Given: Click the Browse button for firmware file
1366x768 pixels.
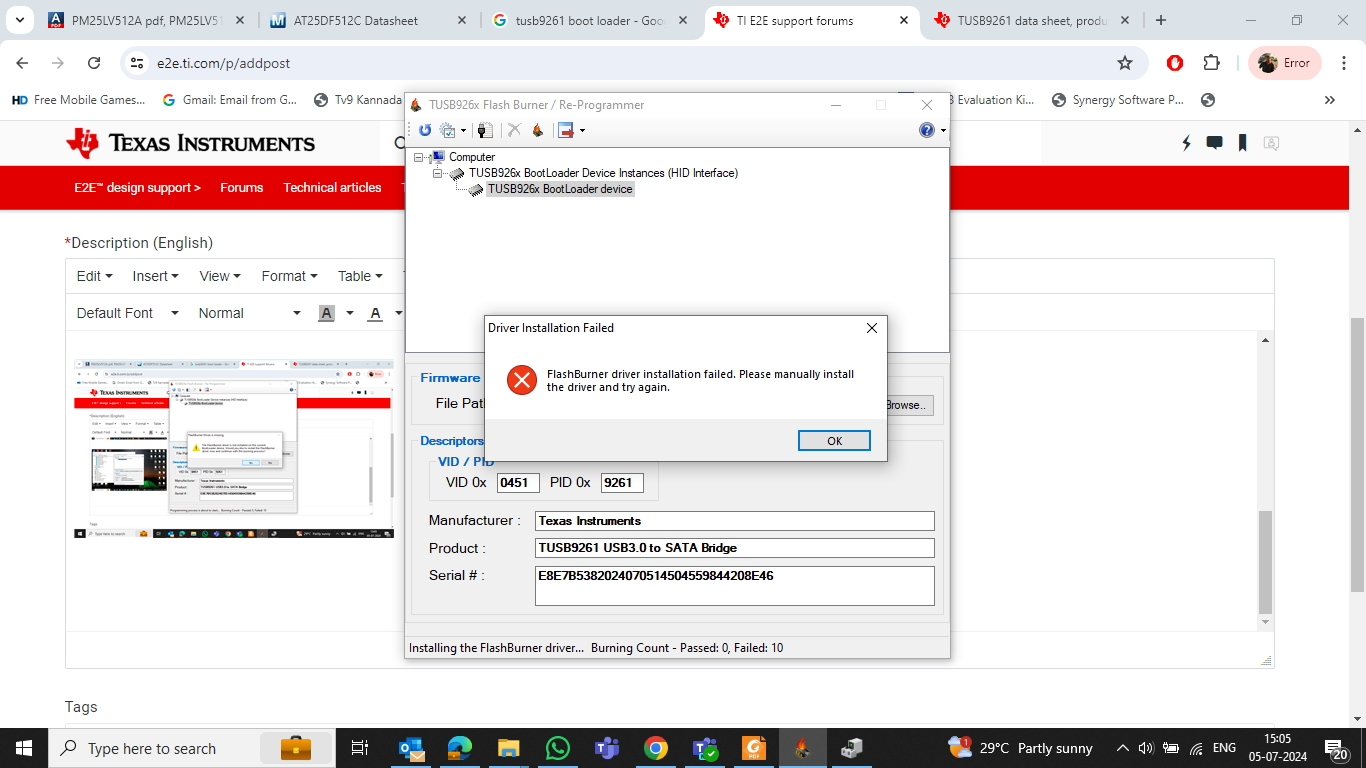Looking at the screenshot, I should (908, 405).
